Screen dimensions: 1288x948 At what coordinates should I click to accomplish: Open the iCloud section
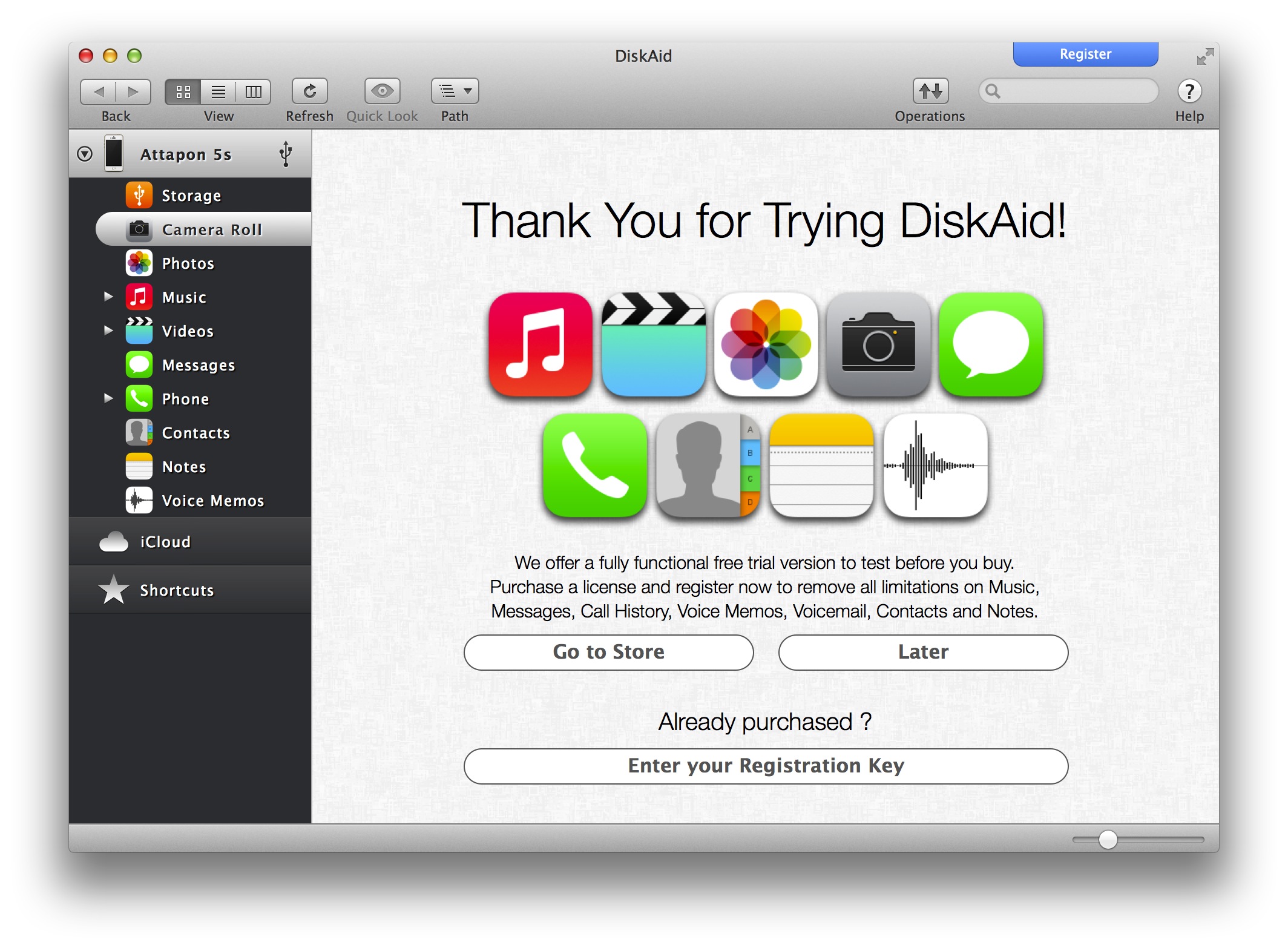190,542
